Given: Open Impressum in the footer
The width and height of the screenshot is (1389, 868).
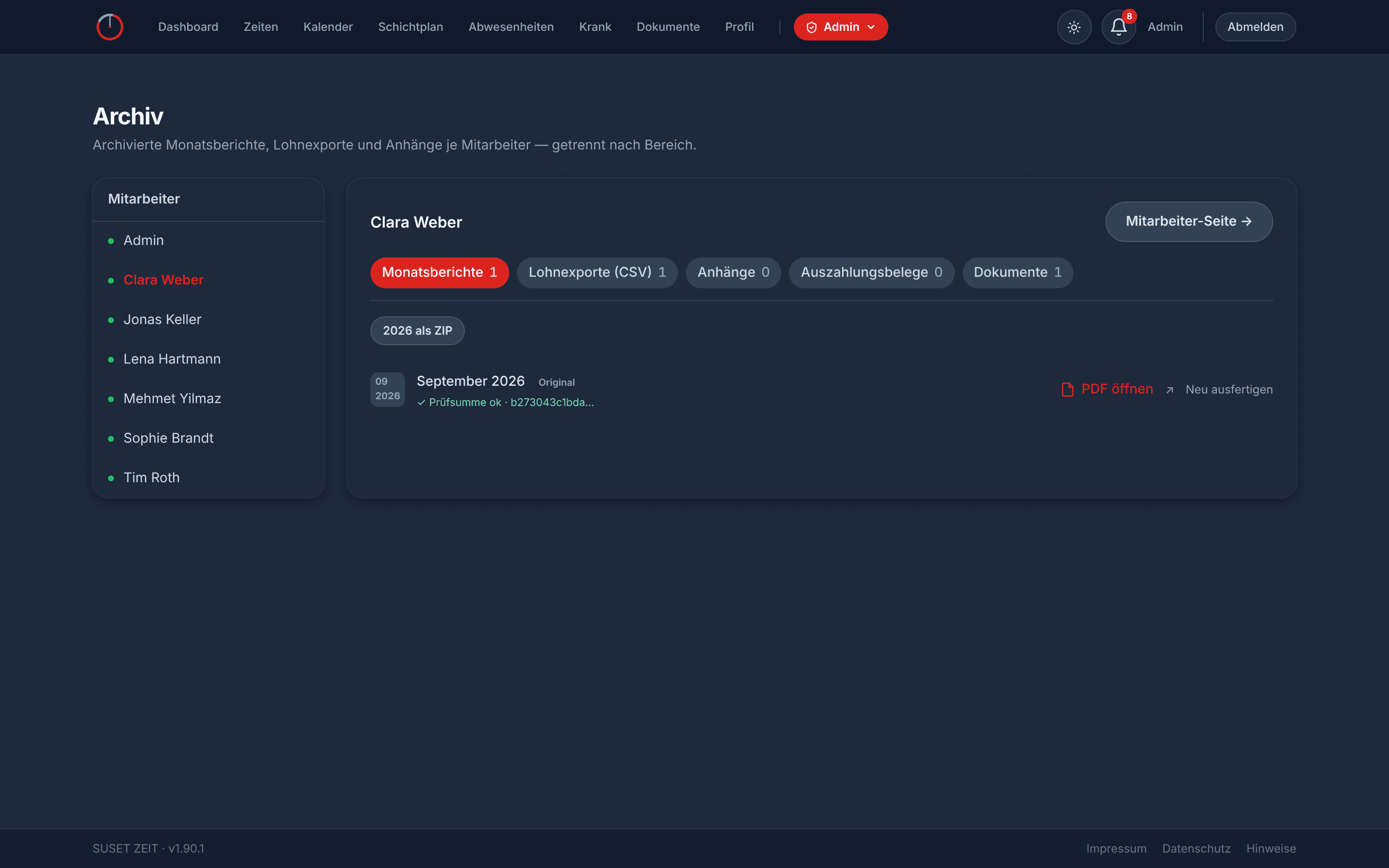Looking at the screenshot, I should click(1116, 849).
